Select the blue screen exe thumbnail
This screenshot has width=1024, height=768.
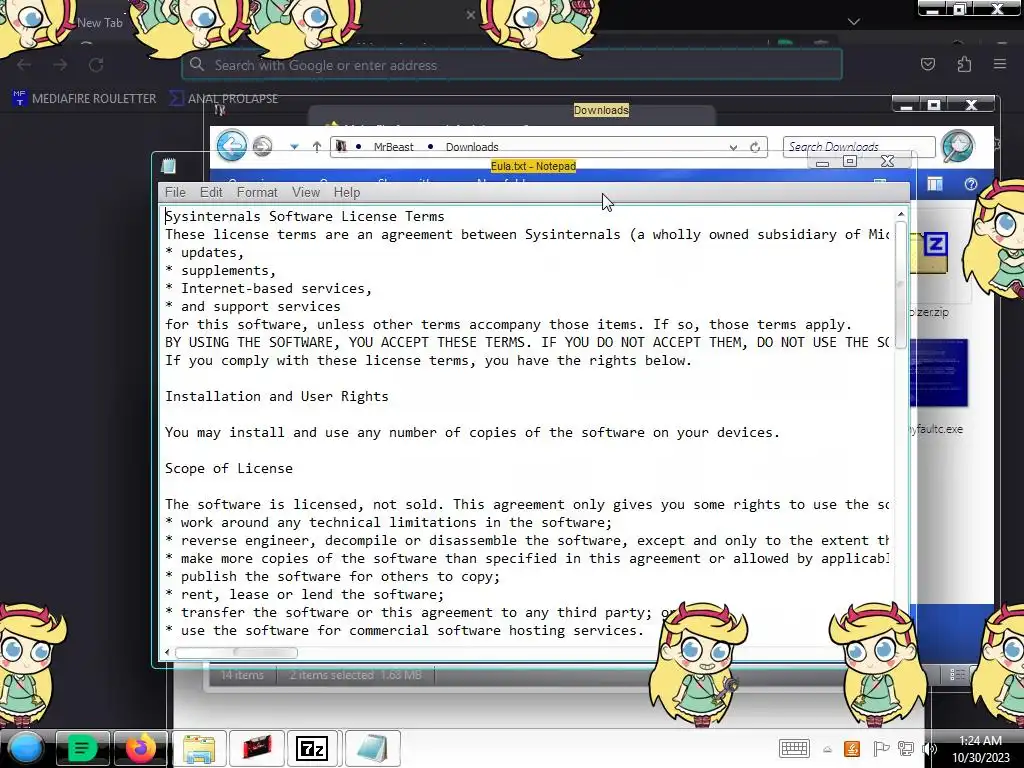pyautogui.click(x=938, y=373)
